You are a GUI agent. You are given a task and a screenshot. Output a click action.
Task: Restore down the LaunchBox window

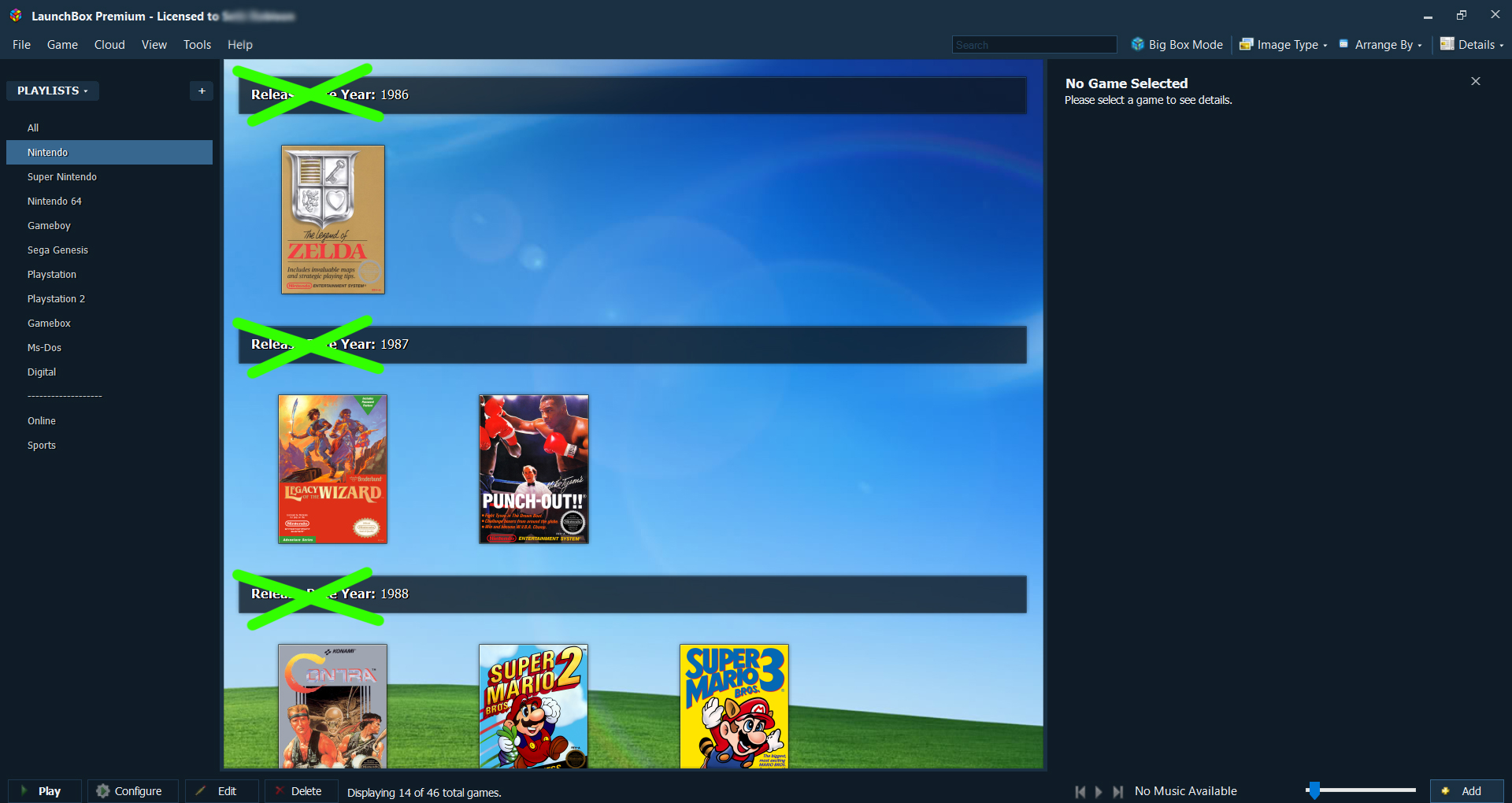click(x=1462, y=15)
